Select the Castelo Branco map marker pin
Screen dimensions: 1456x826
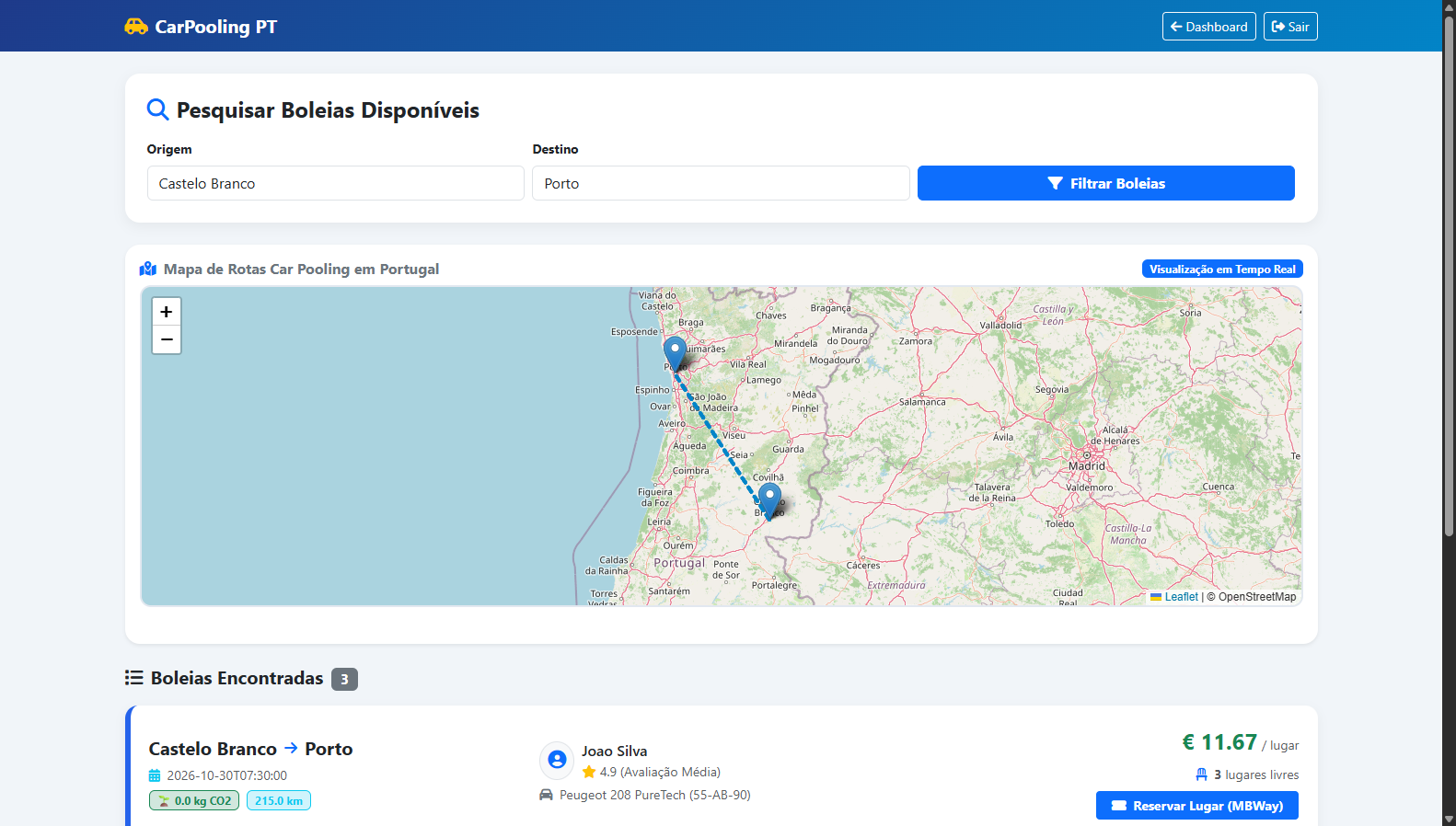click(x=770, y=500)
